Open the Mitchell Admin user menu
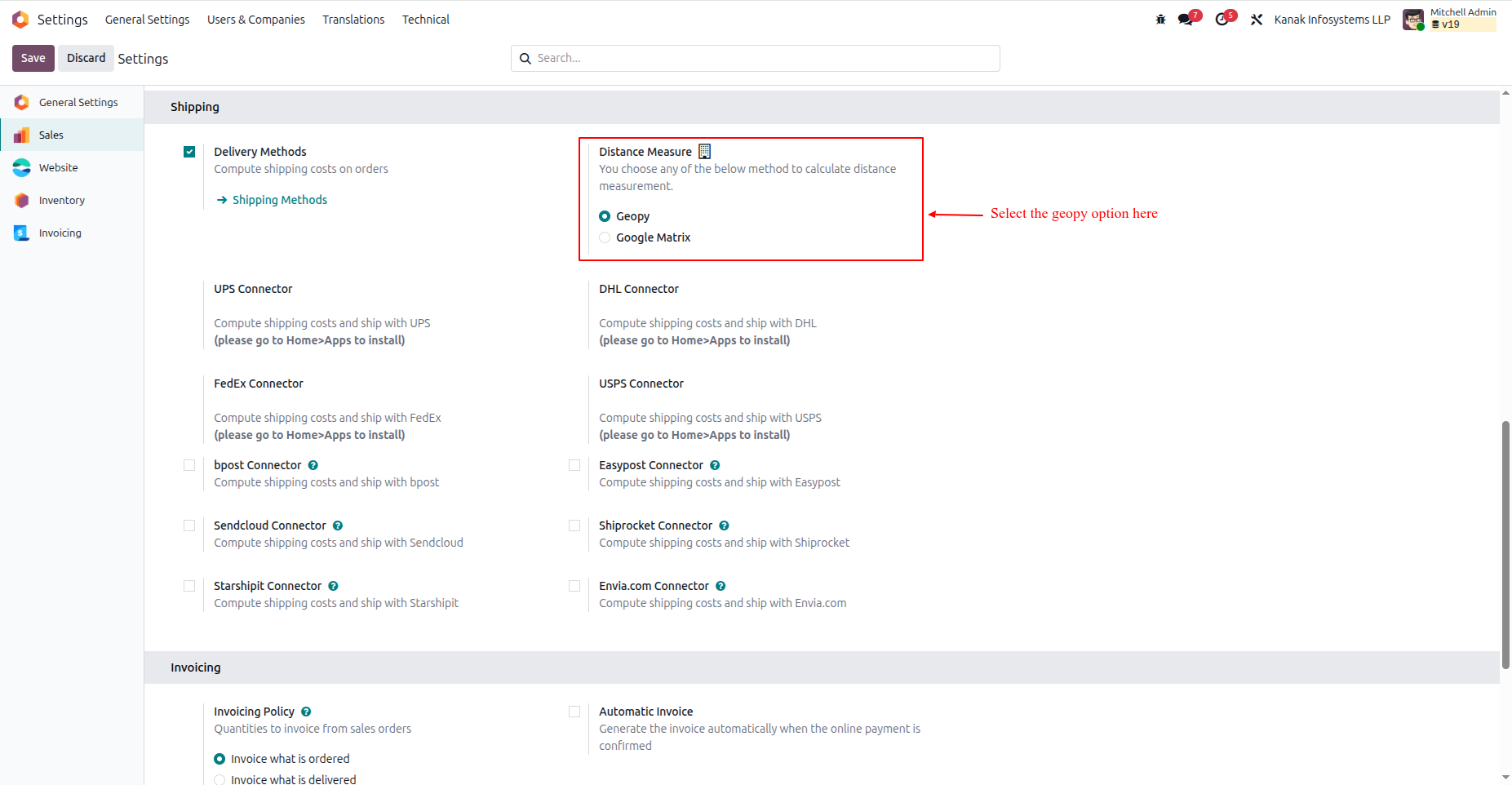Image resolution: width=1512 pixels, height=785 pixels. (x=1449, y=19)
